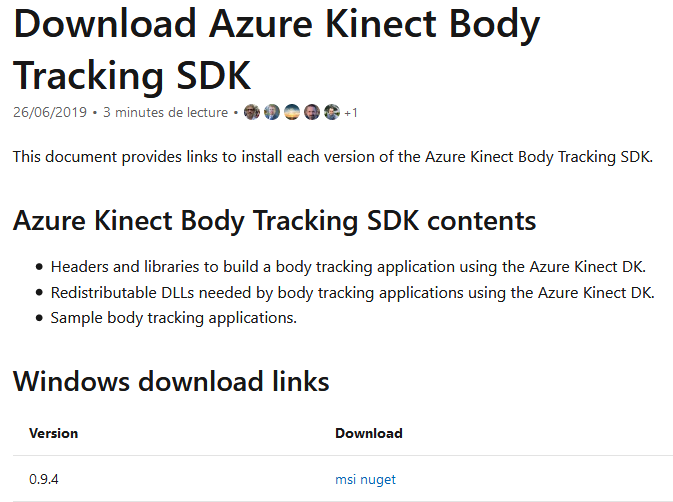Click the 26/06/2019 publication date
This screenshot has width=673, height=502.
(49, 113)
